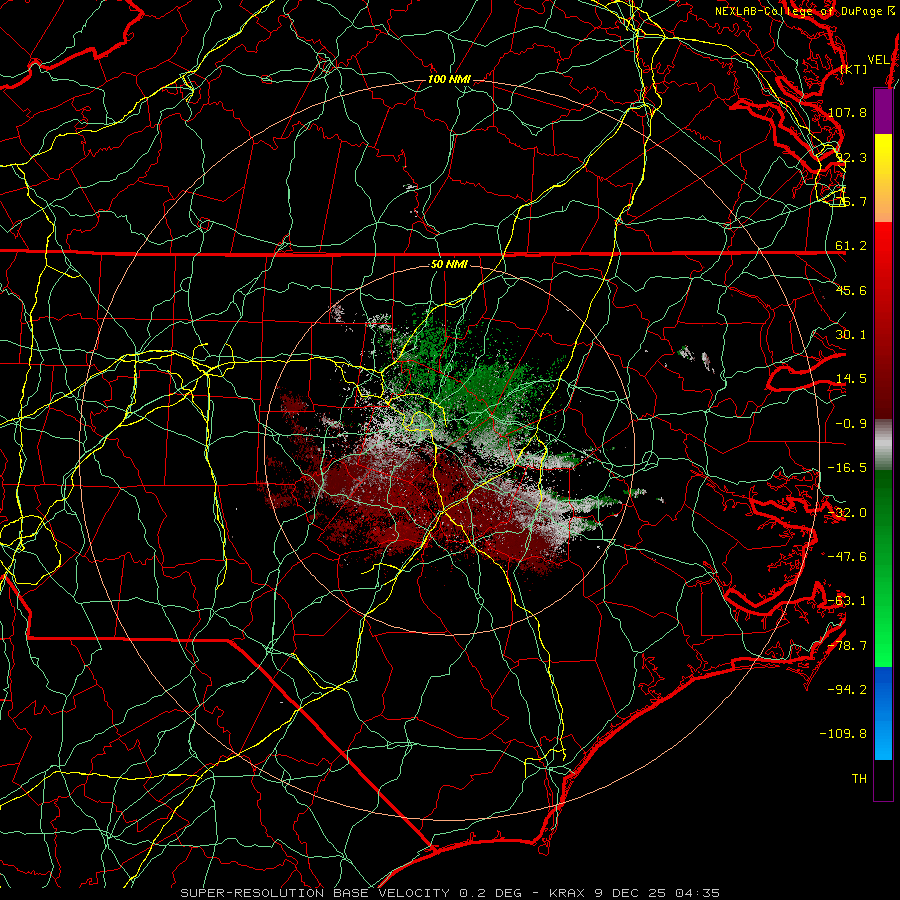
Task: Click the Super-Resolution Base Velocity caption
Action: pos(449,893)
